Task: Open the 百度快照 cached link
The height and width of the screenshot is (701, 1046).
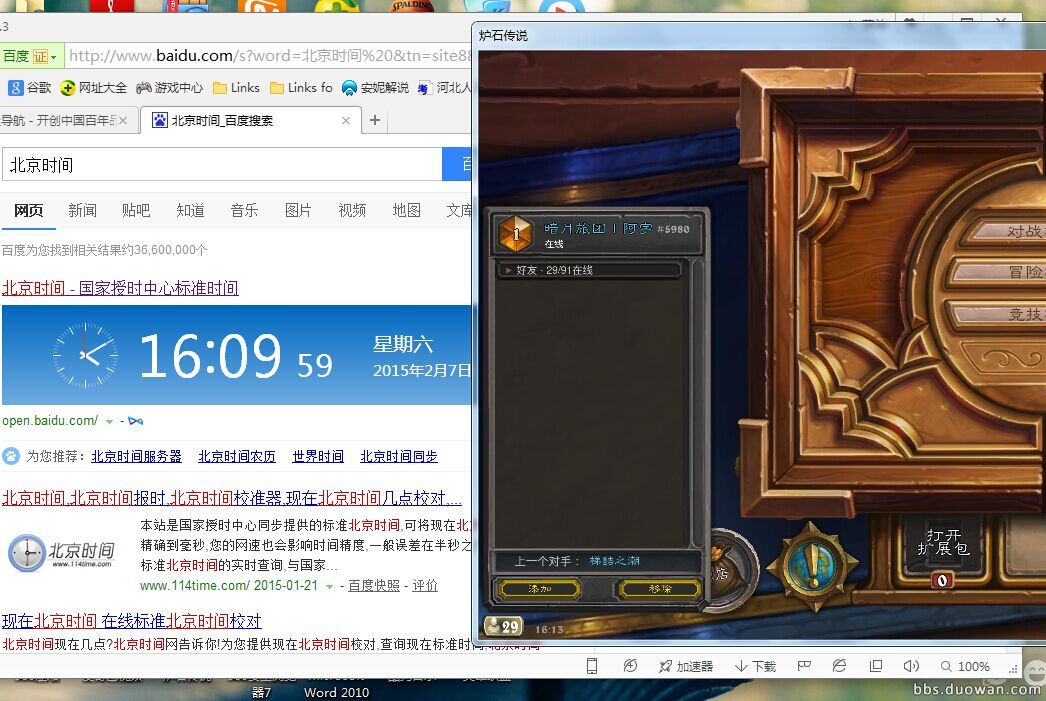Action: click(x=374, y=586)
